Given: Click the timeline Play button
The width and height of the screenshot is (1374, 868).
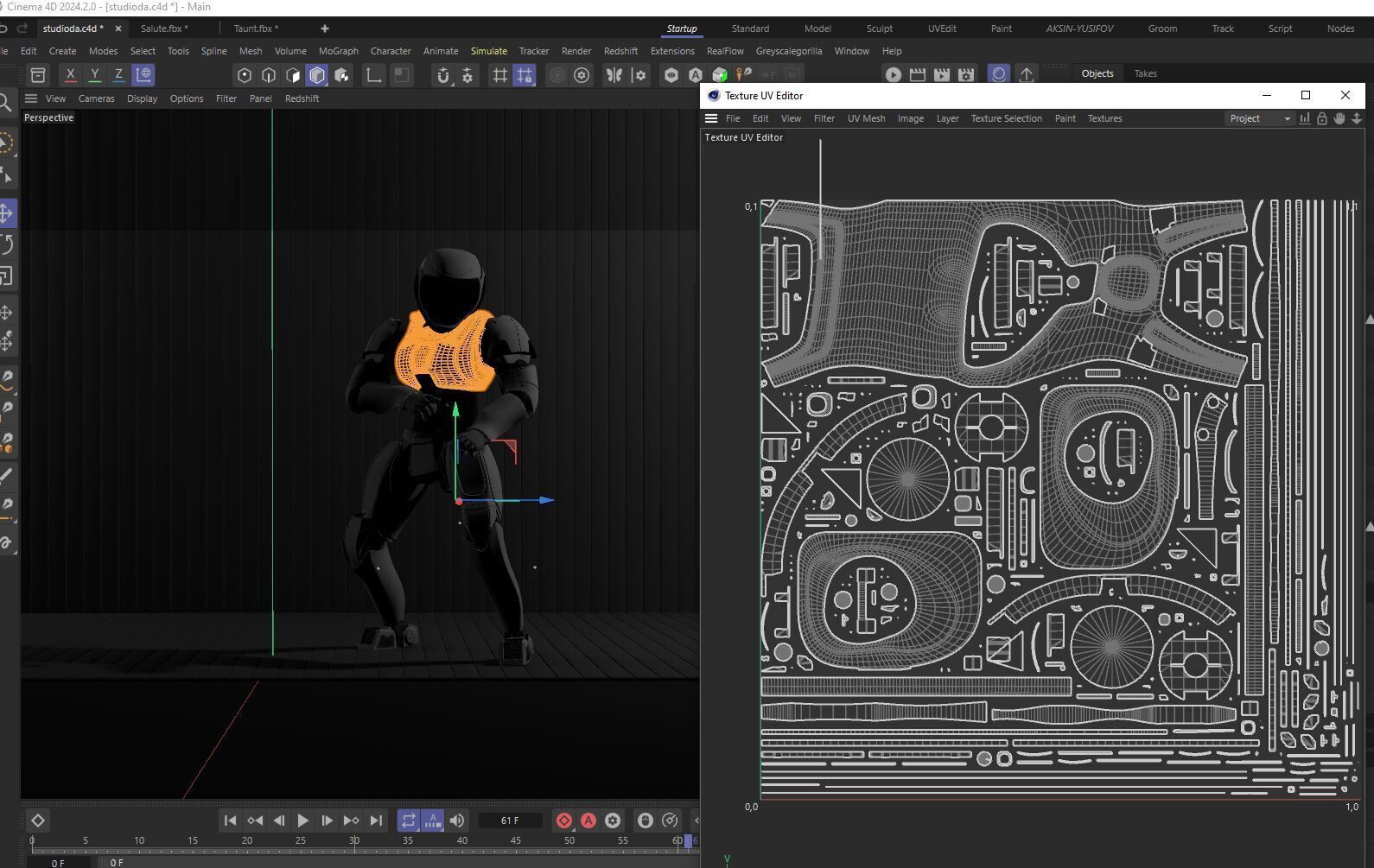Looking at the screenshot, I should pyautogui.click(x=302, y=820).
